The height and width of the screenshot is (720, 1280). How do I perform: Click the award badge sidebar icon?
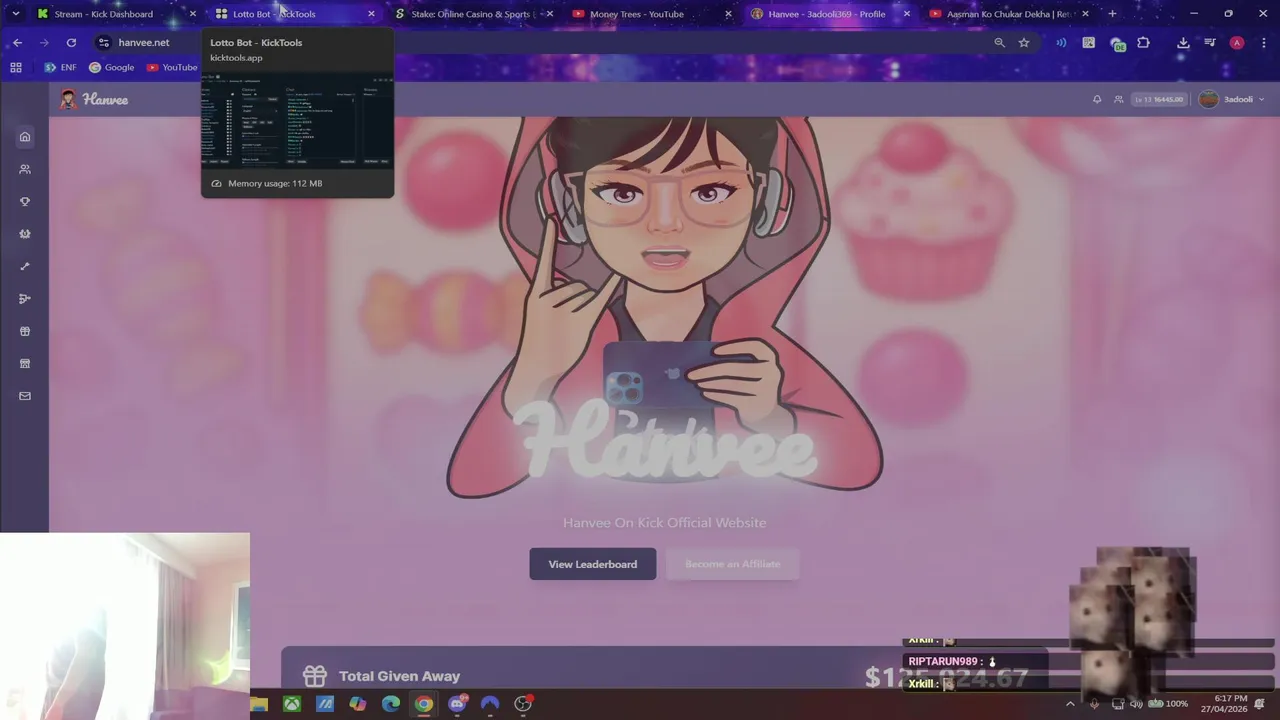tap(25, 234)
